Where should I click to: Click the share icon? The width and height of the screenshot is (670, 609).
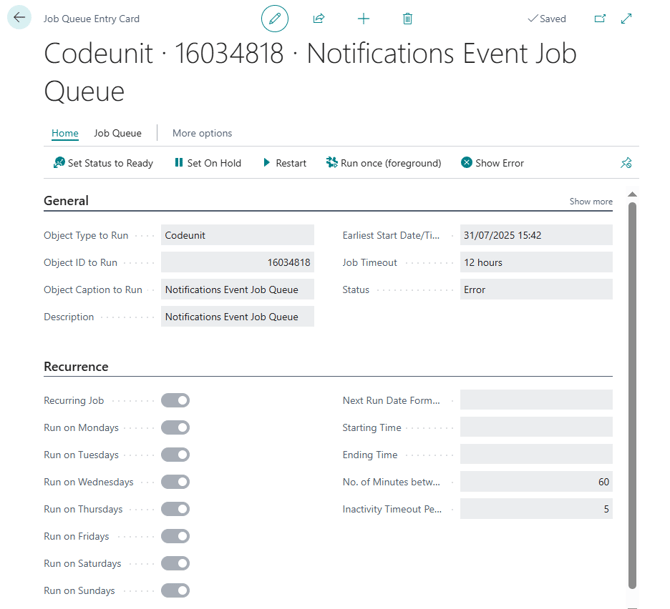point(319,18)
